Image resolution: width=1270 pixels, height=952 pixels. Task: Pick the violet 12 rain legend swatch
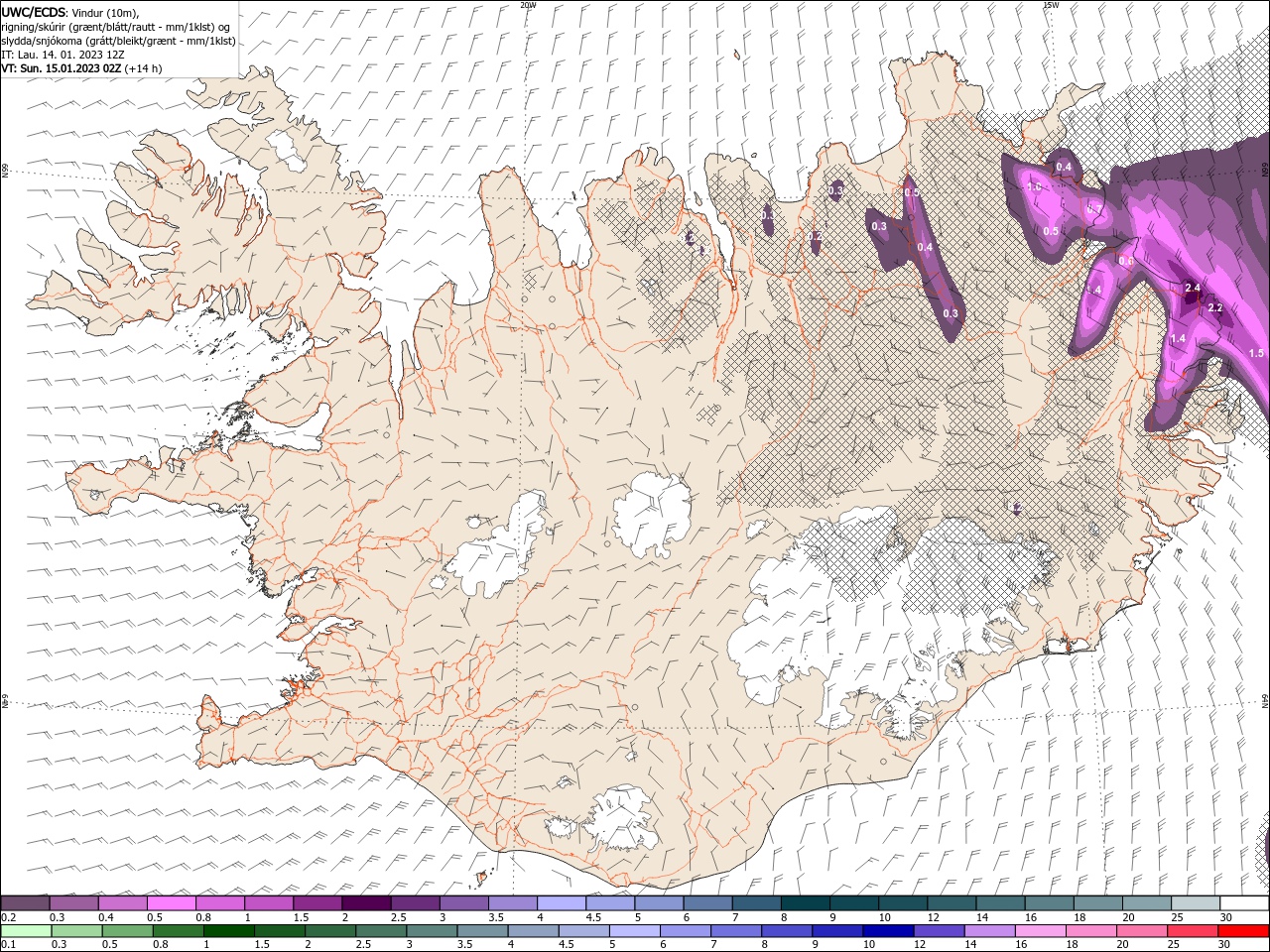[x=938, y=931]
